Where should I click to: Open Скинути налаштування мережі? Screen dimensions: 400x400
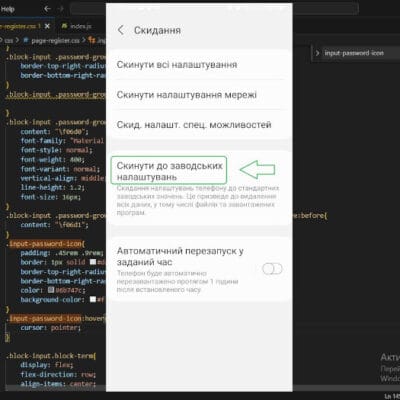click(x=199, y=95)
